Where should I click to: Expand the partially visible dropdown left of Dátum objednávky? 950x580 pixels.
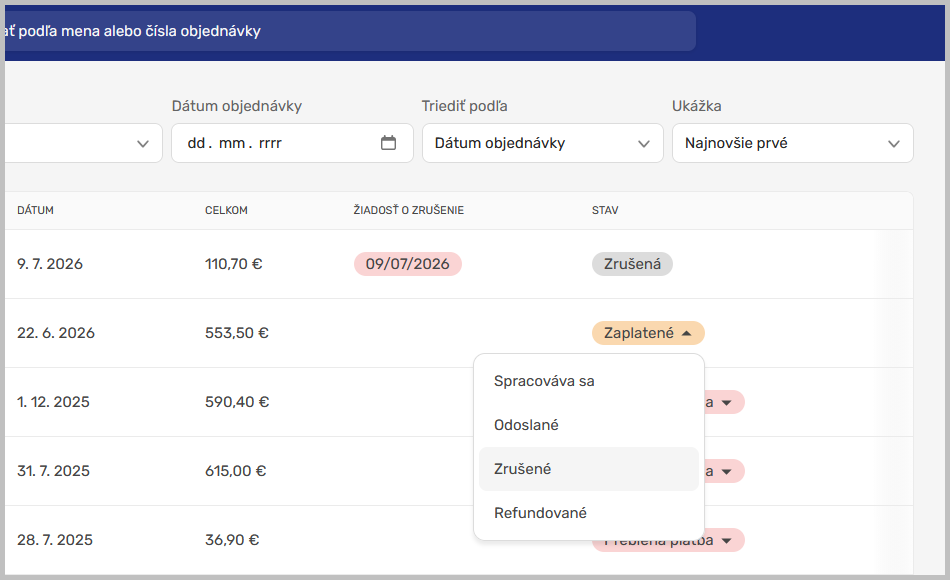[x=84, y=143]
